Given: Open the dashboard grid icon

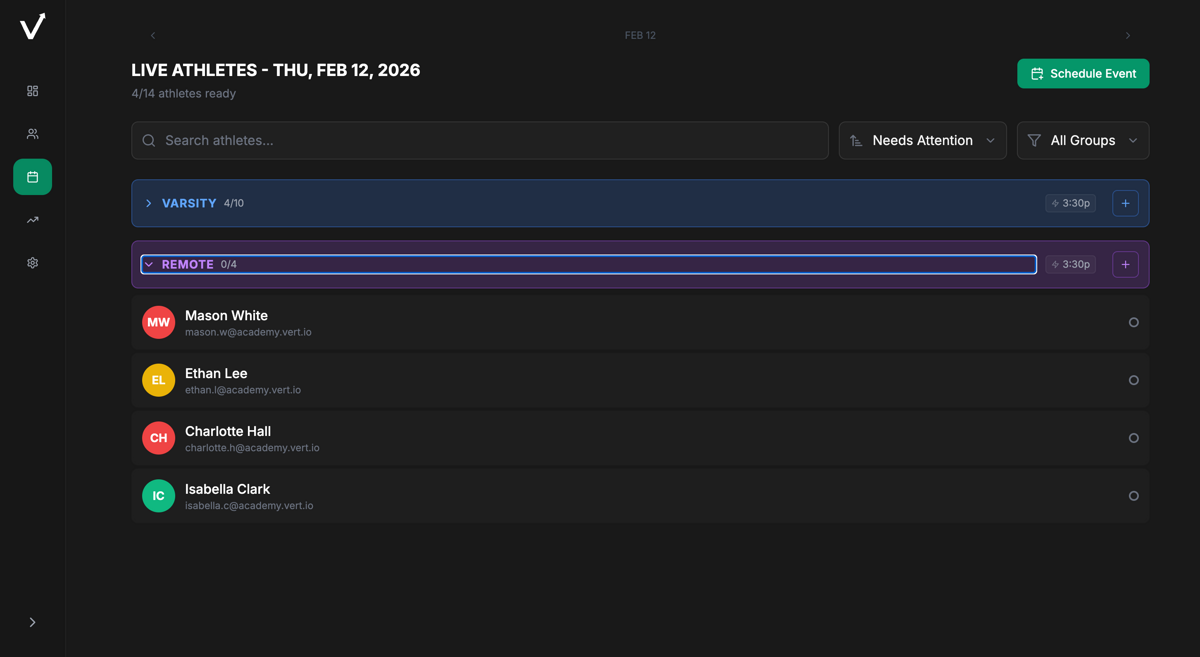Looking at the screenshot, I should (32, 91).
